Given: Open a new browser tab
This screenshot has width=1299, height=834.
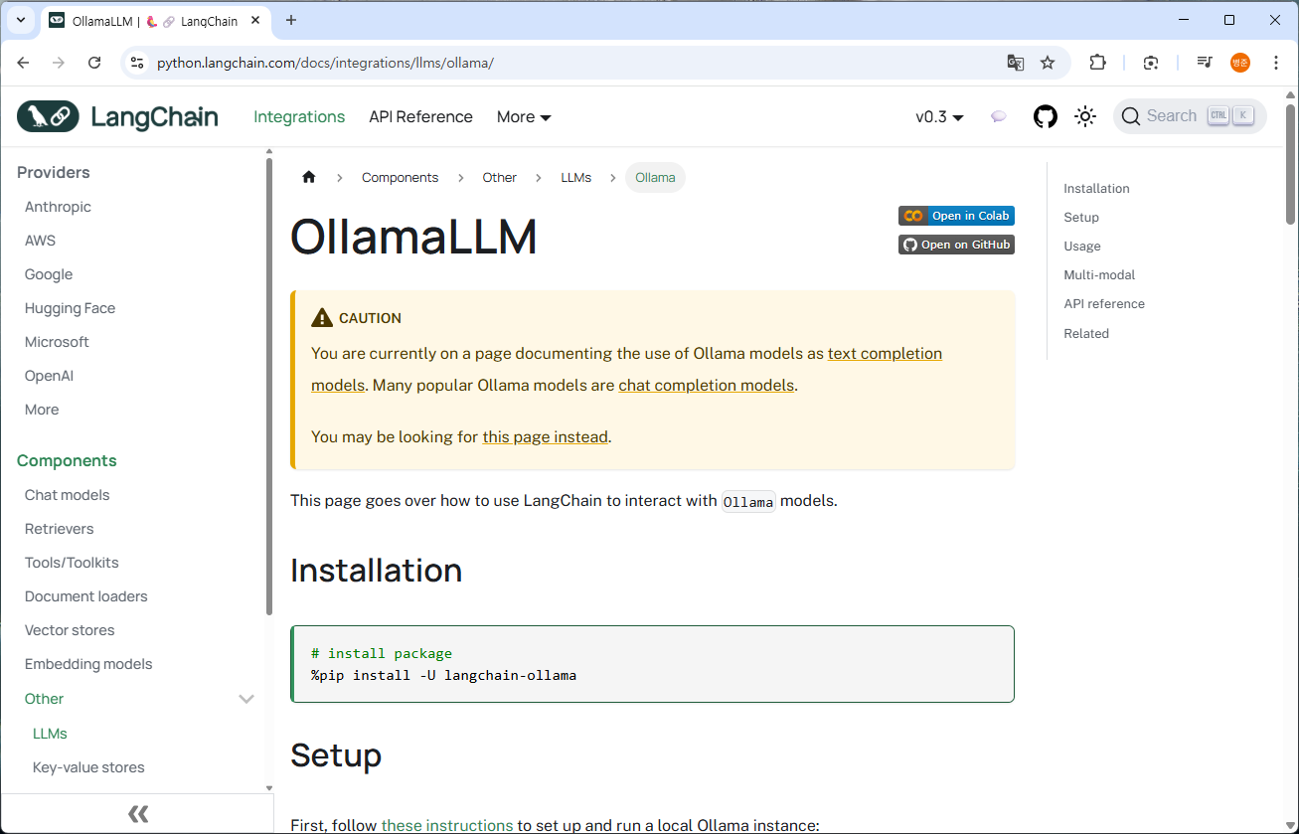Looking at the screenshot, I should click(291, 20).
